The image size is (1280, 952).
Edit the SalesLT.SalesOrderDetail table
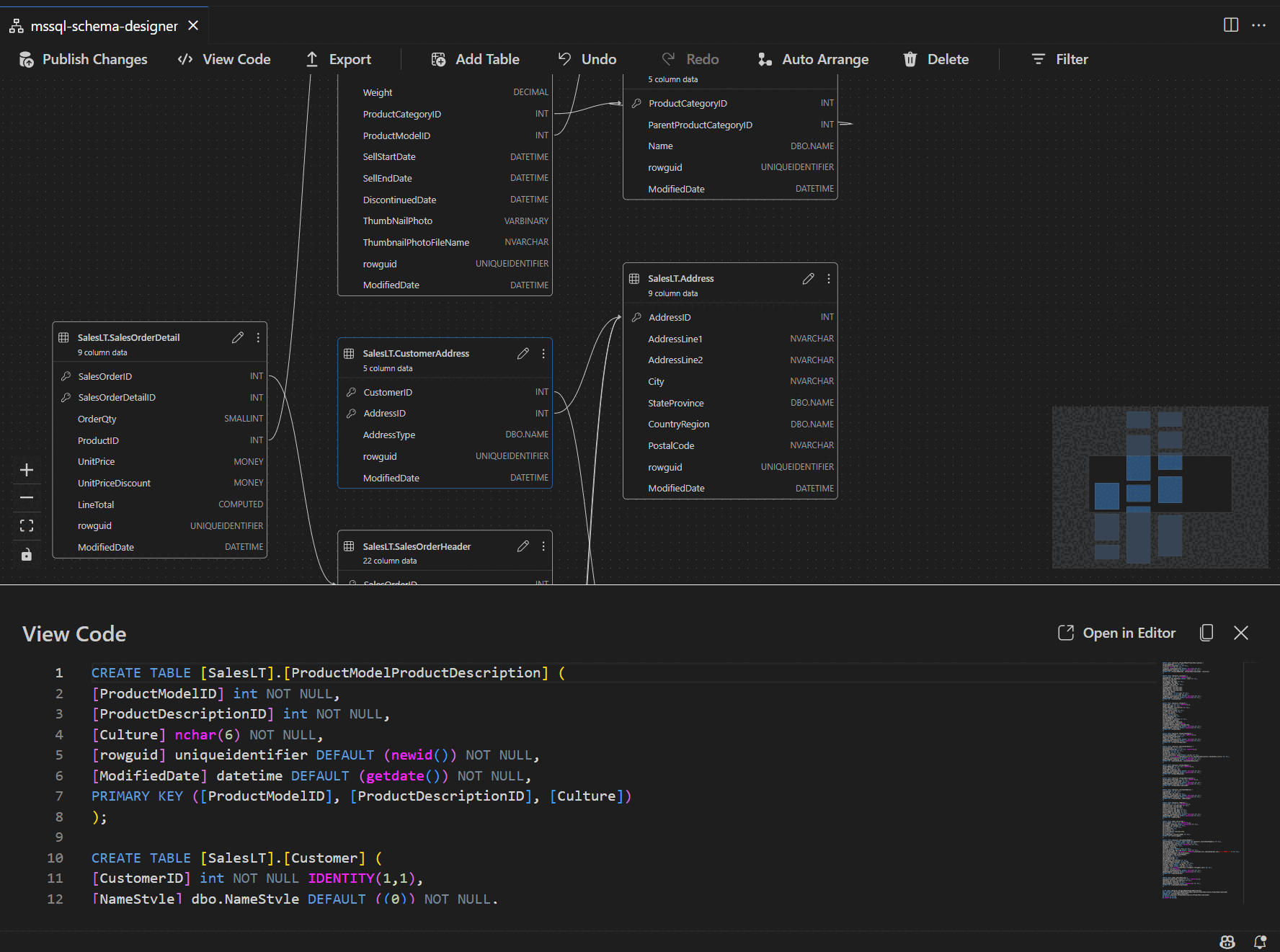point(238,337)
